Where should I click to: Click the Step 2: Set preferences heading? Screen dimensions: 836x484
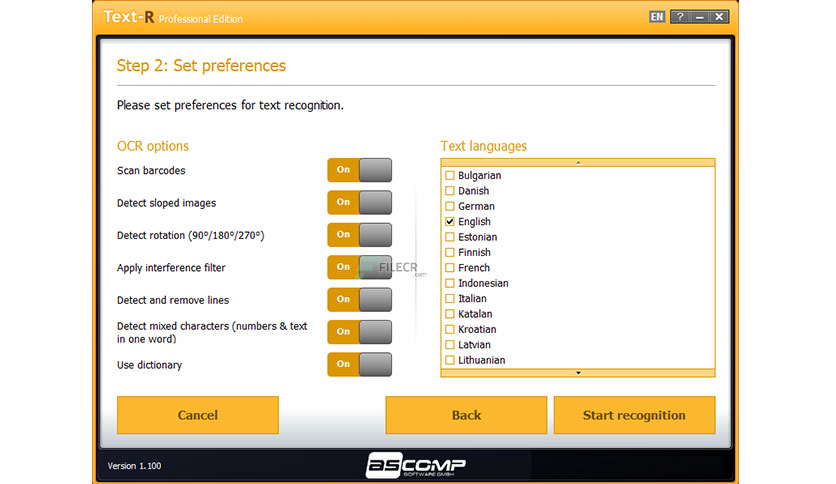[202, 66]
